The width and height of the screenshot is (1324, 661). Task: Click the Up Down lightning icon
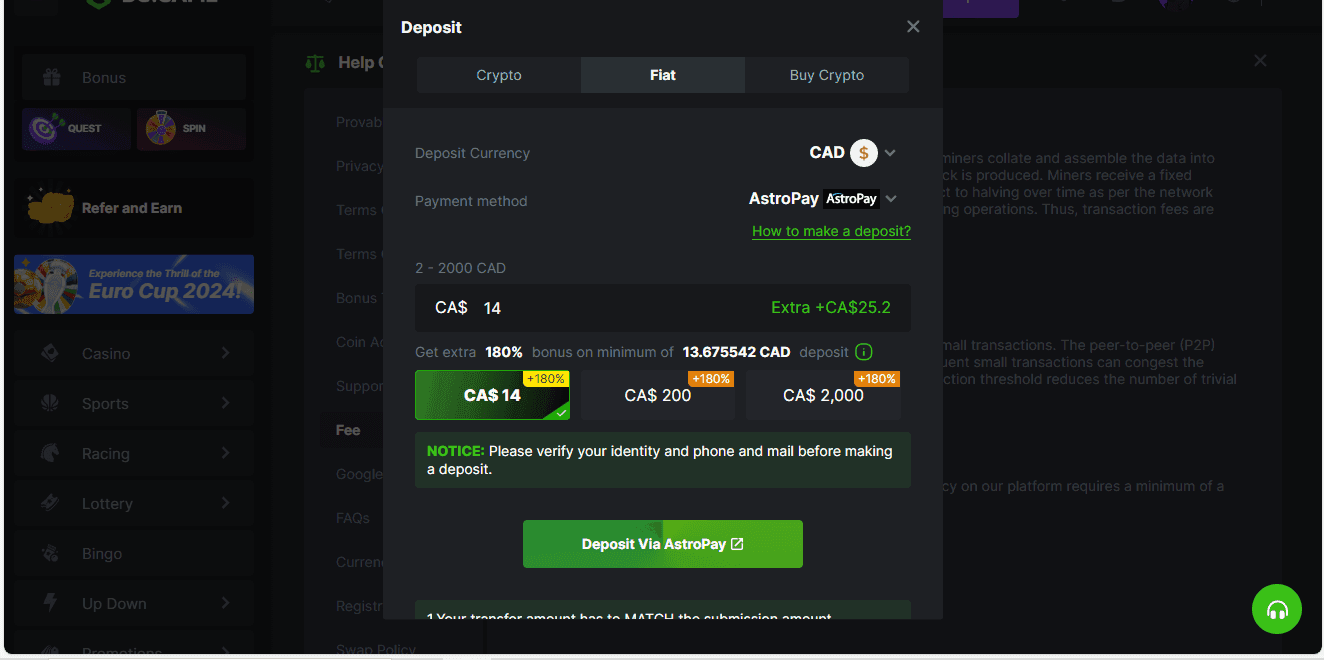click(49, 603)
